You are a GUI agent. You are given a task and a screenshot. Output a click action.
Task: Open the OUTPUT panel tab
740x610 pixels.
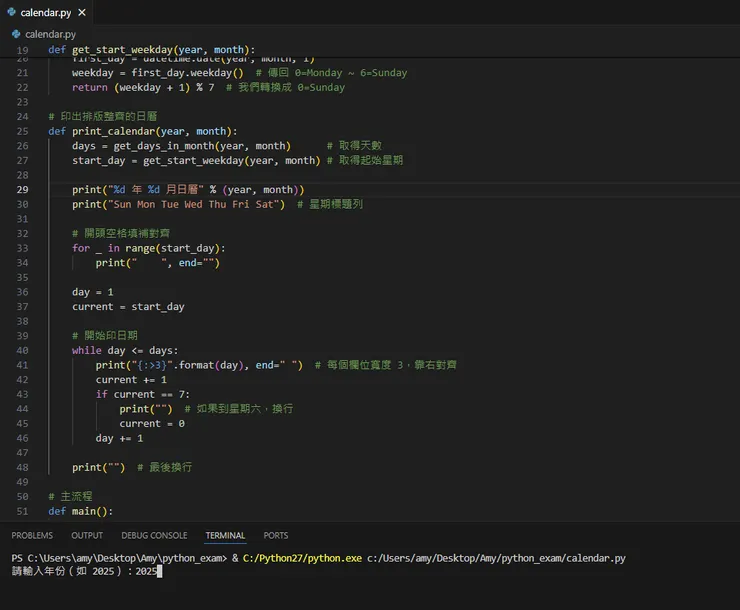[87, 536]
